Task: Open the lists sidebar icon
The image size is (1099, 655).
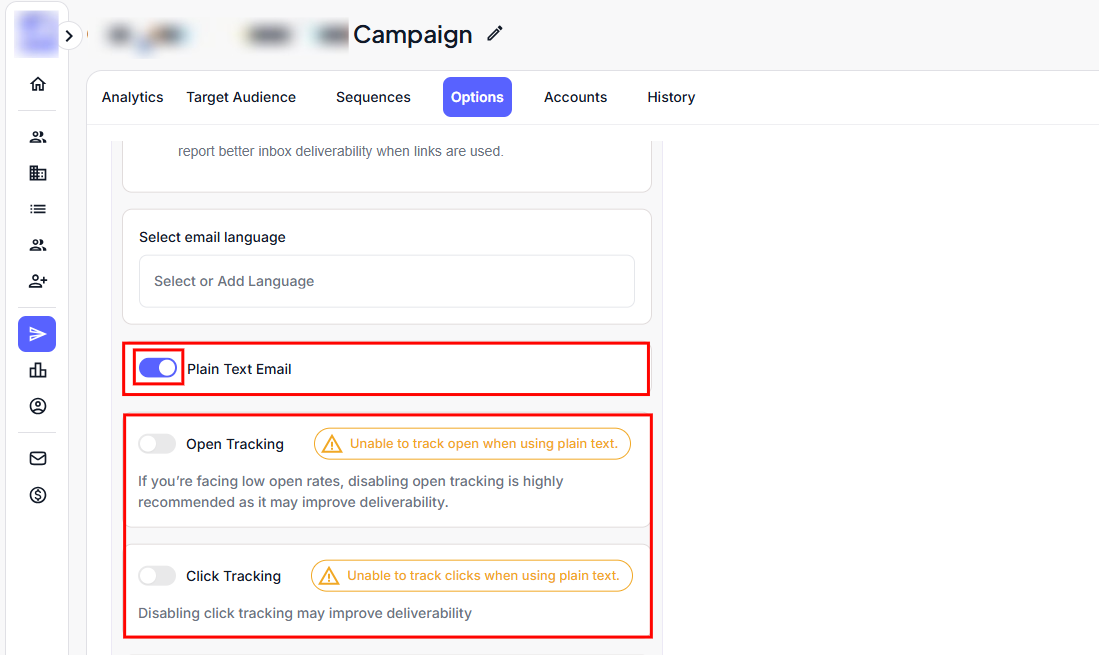Action: (x=38, y=209)
